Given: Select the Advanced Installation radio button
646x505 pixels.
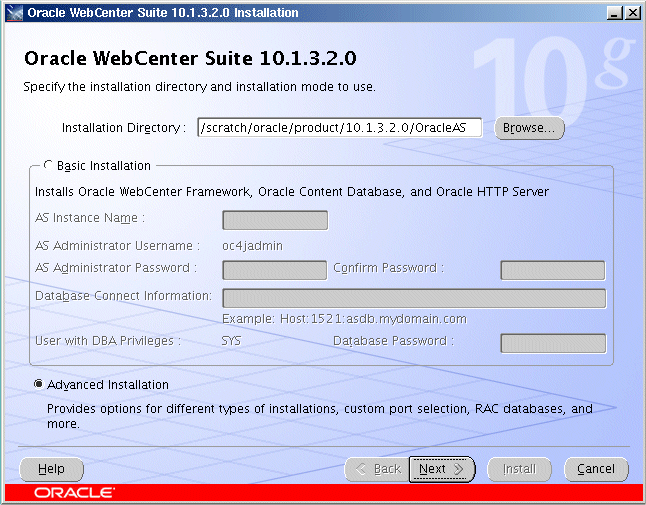Looking at the screenshot, I should (38, 384).
